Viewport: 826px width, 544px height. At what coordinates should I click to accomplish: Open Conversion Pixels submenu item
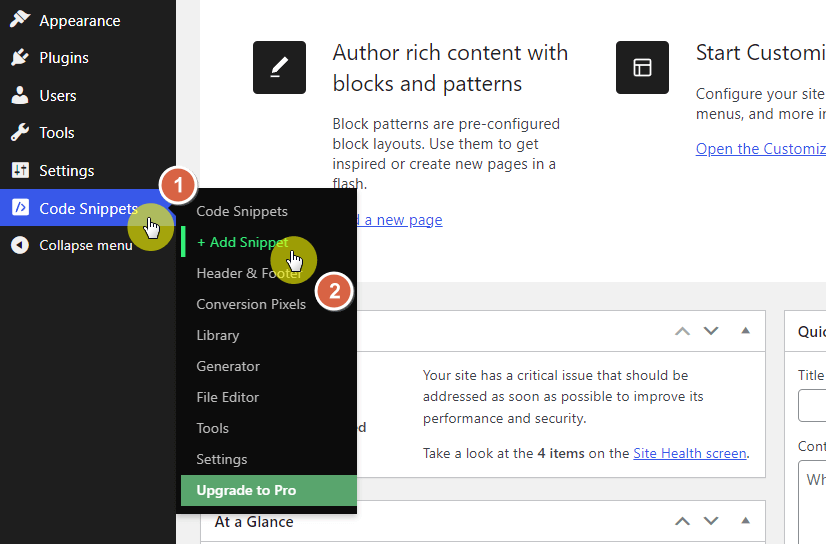(251, 304)
